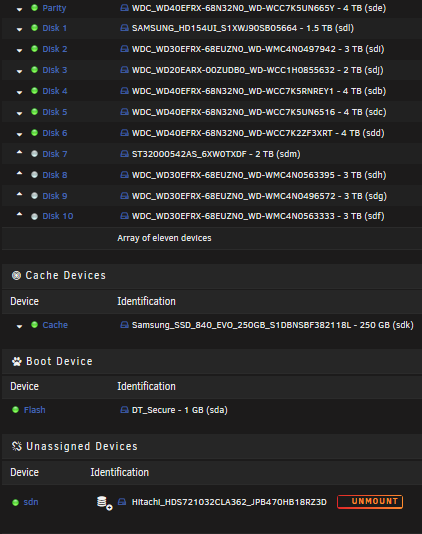
Task: Open the Disk 10 settings link
Action: [58, 216]
